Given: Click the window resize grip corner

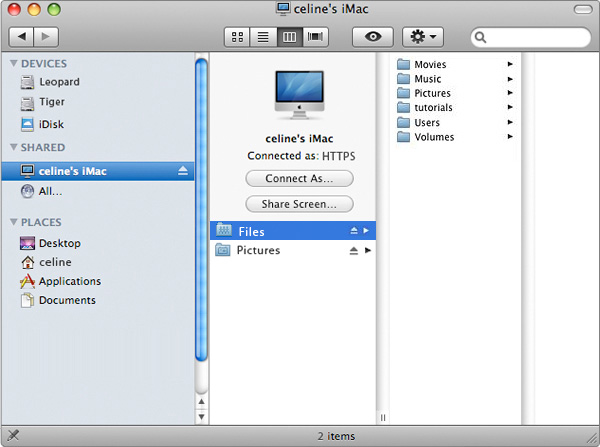Looking at the screenshot, I should point(593,437).
